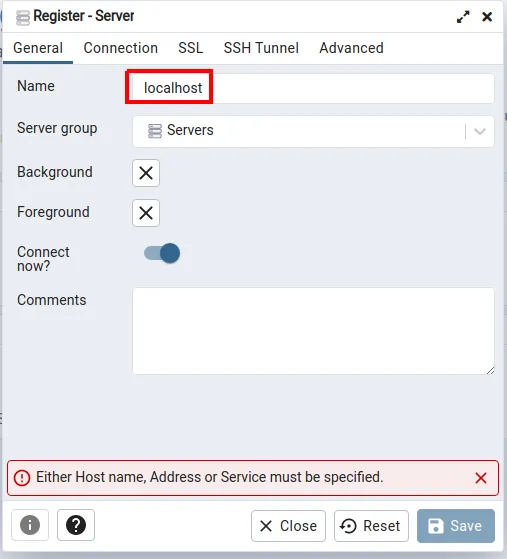Pick a Foreground color swatch

146,213
